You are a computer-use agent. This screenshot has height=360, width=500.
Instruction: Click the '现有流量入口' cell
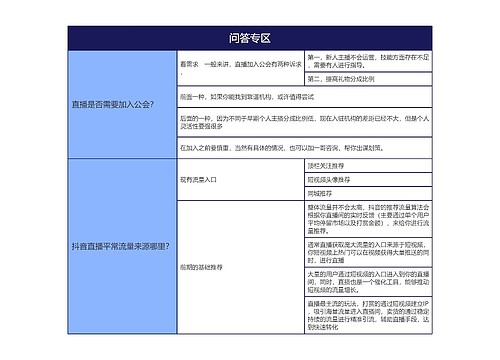pos(241,180)
